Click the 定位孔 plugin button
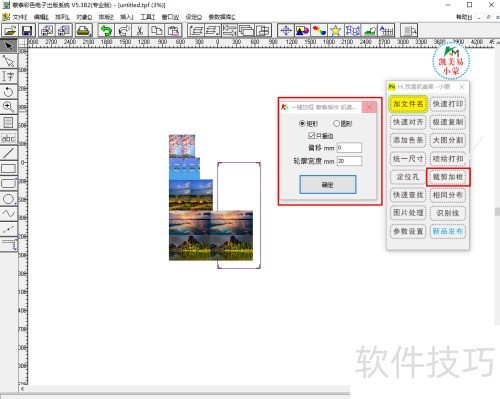 [x=408, y=177]
